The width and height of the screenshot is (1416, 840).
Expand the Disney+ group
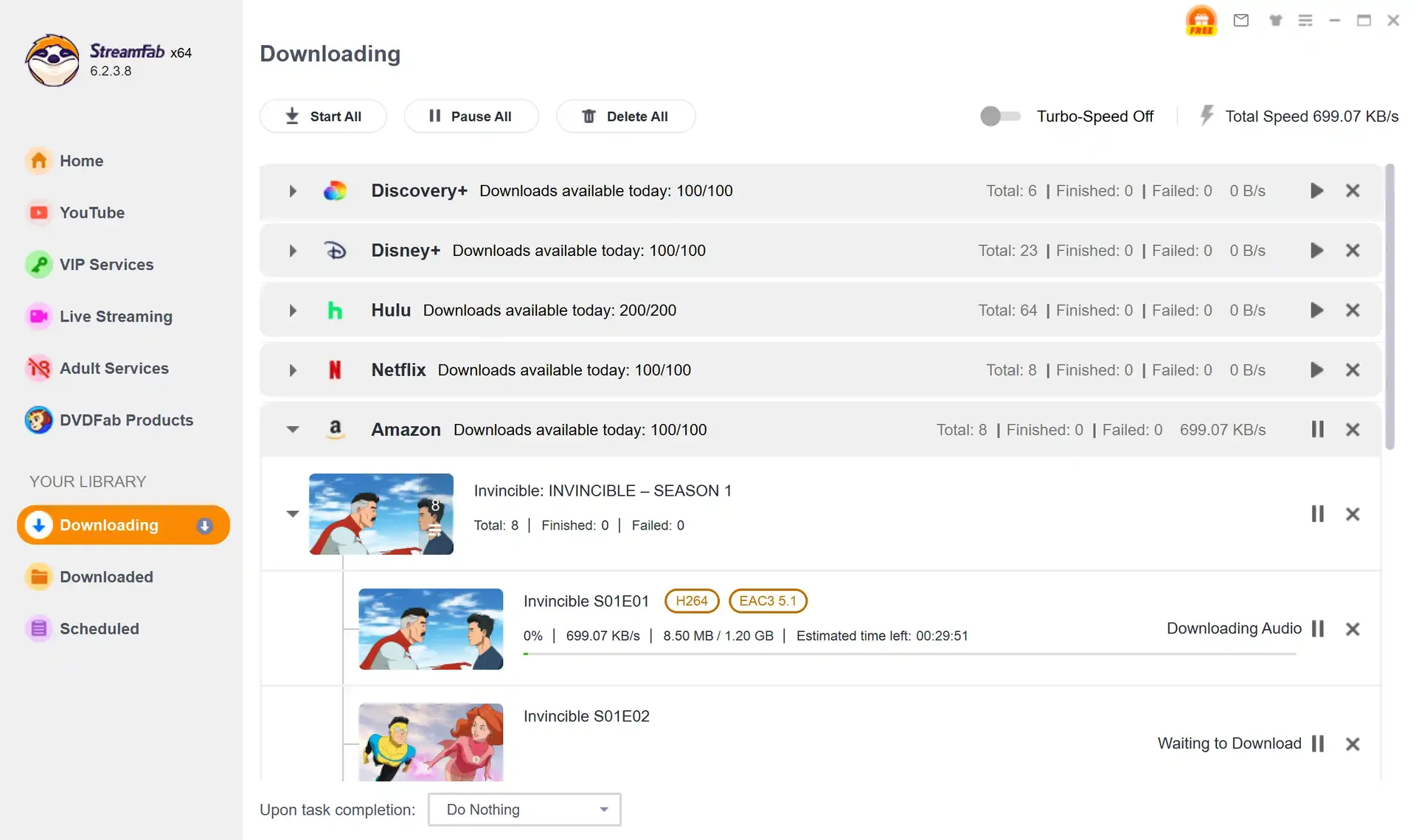[293, 251]
